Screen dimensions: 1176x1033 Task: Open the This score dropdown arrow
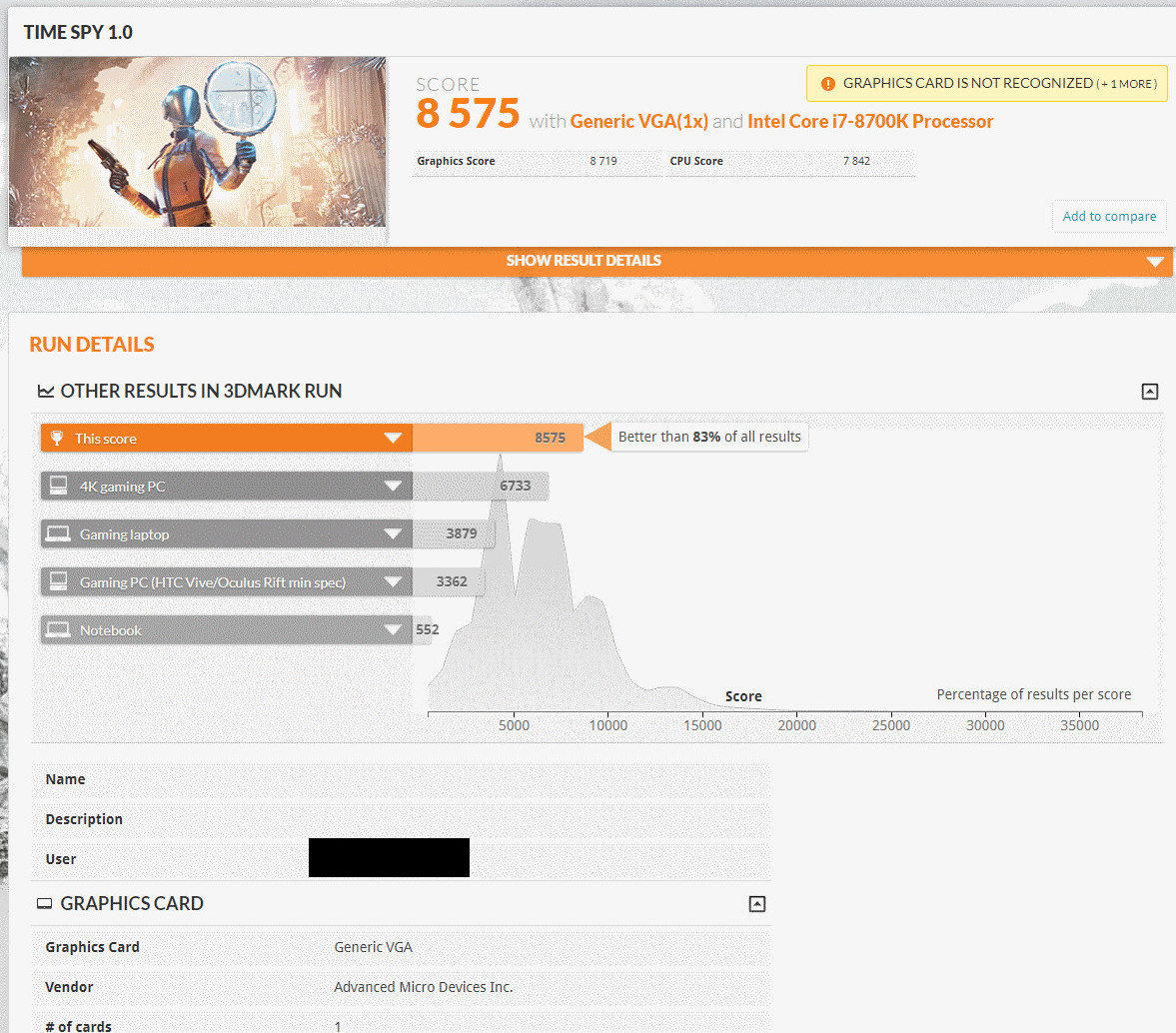tap(393, 438)
